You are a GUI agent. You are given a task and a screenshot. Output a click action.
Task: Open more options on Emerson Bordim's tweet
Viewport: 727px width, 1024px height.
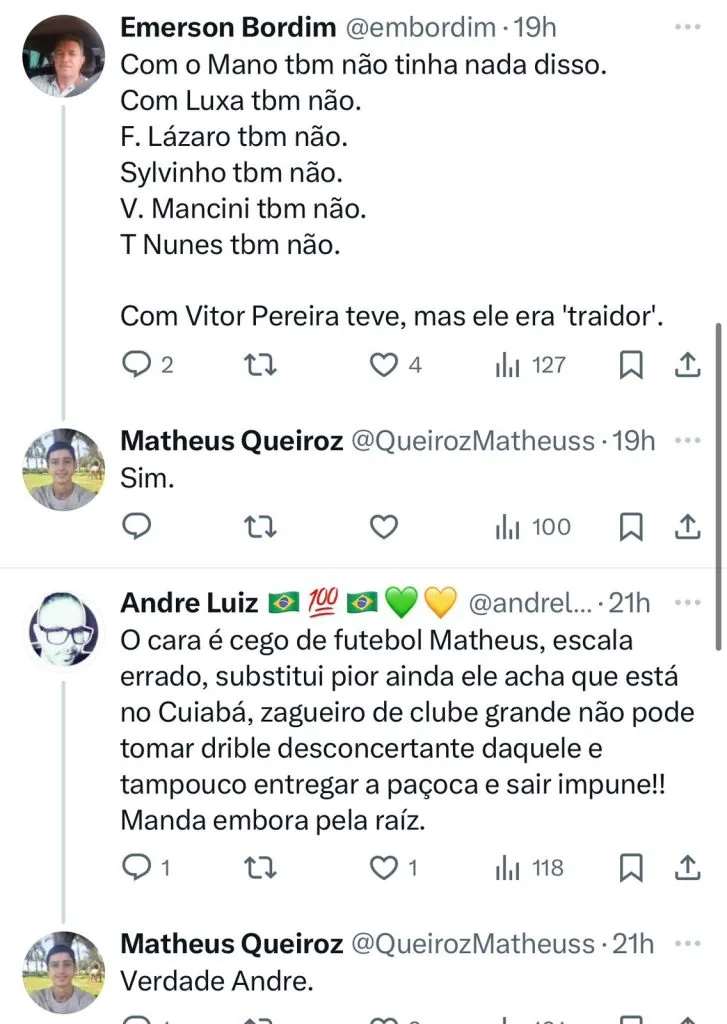688,28
